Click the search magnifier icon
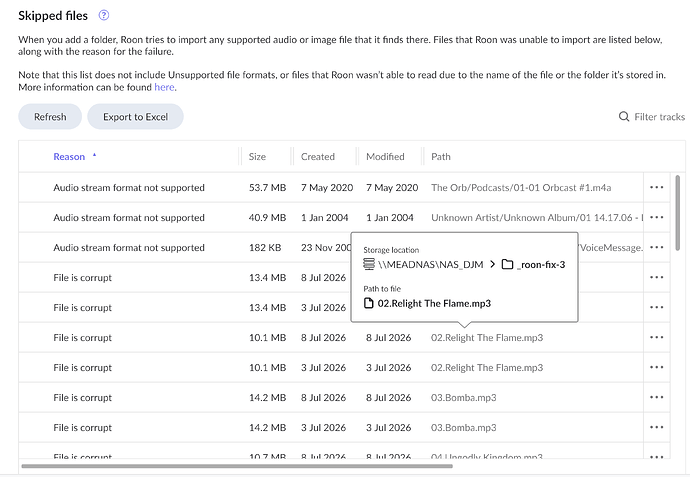This screenshot has height=477, width=690. (x=624, y=117)
